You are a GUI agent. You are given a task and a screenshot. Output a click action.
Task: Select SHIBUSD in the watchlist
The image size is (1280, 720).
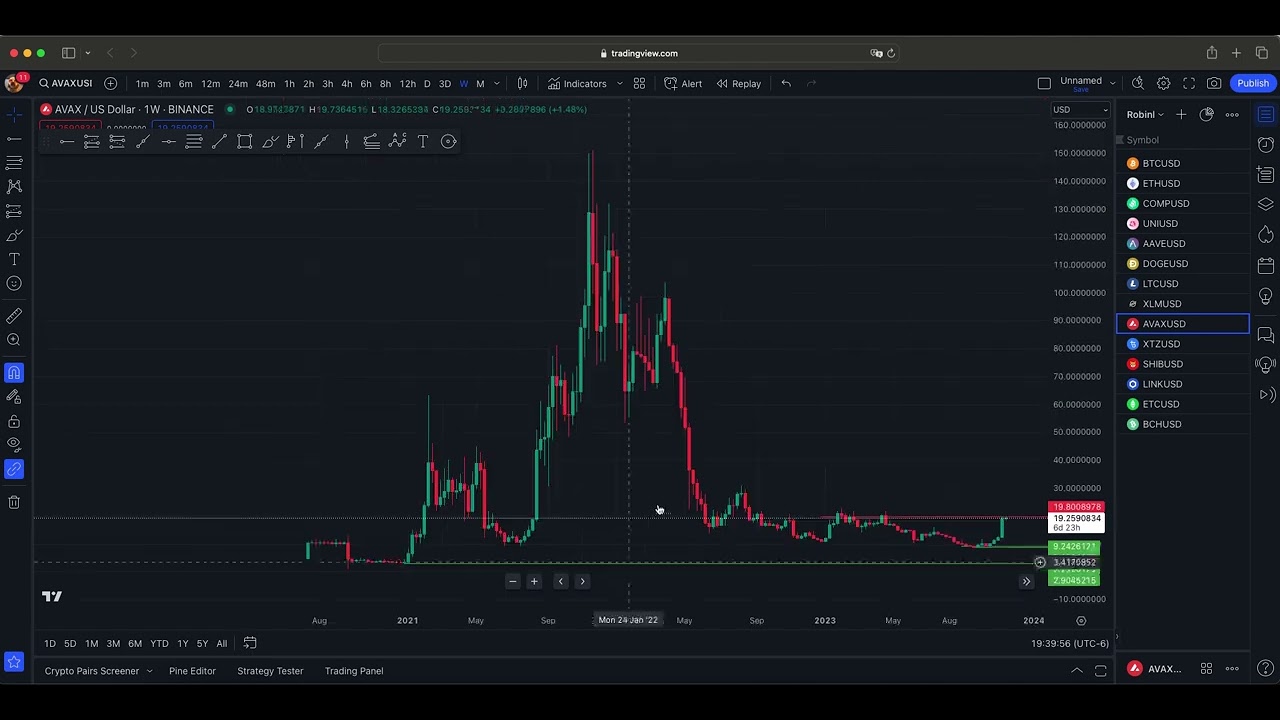[1183, 364]
